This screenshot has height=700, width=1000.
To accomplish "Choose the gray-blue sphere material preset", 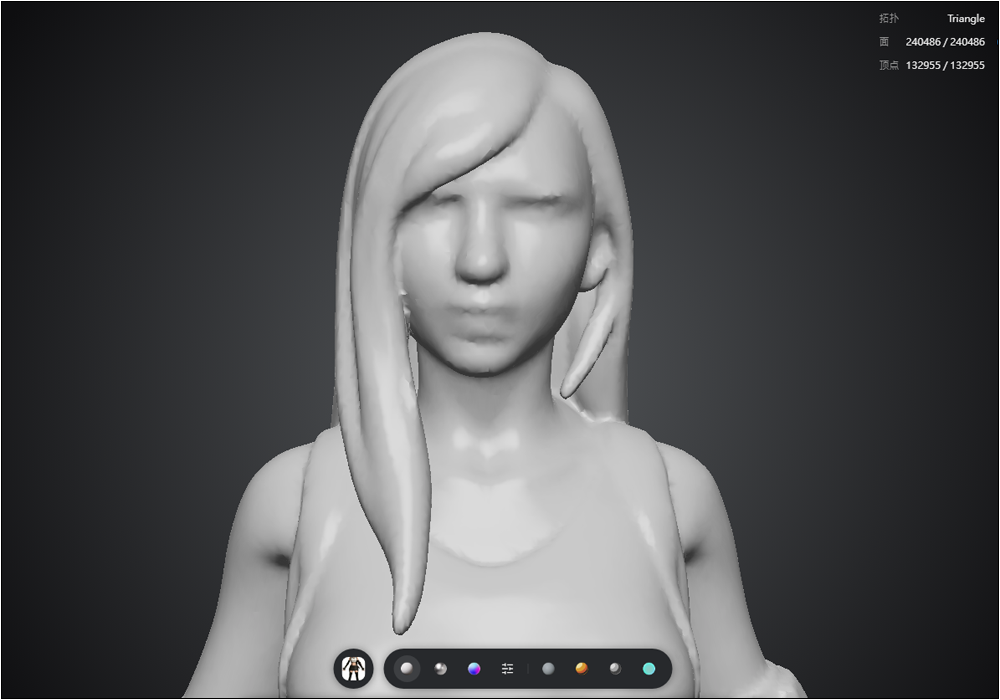I will coord(548,669).
